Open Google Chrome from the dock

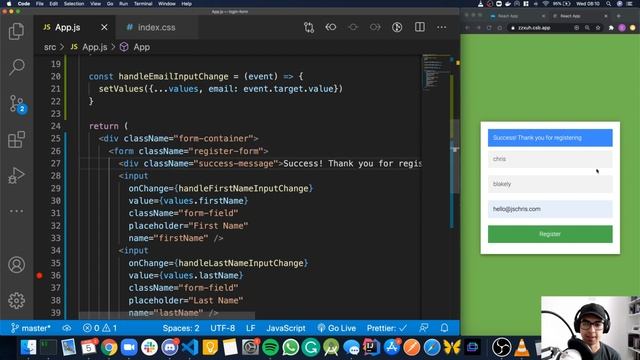[x=109, y=348]
